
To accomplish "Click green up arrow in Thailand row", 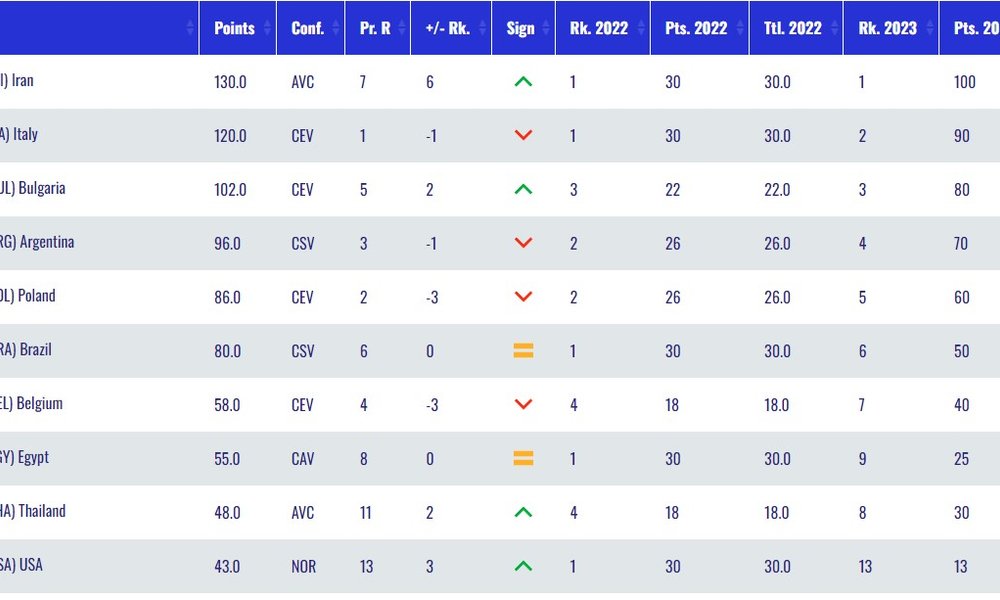I will (523, 512).
